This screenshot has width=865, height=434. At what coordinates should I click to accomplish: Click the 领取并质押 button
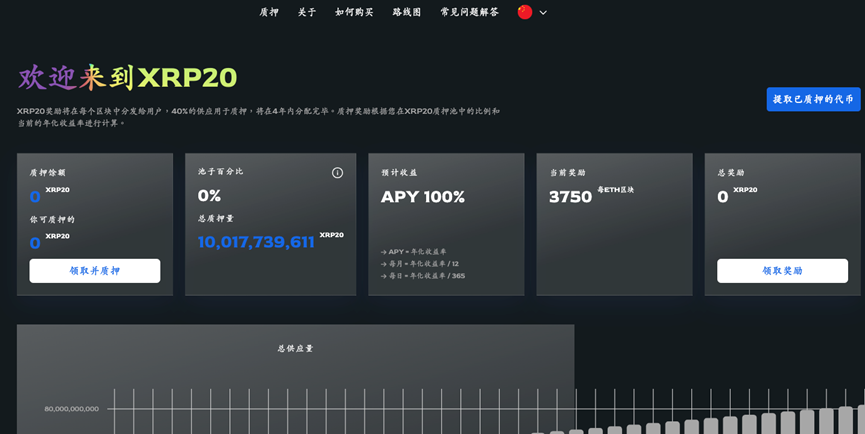(95, 271)
